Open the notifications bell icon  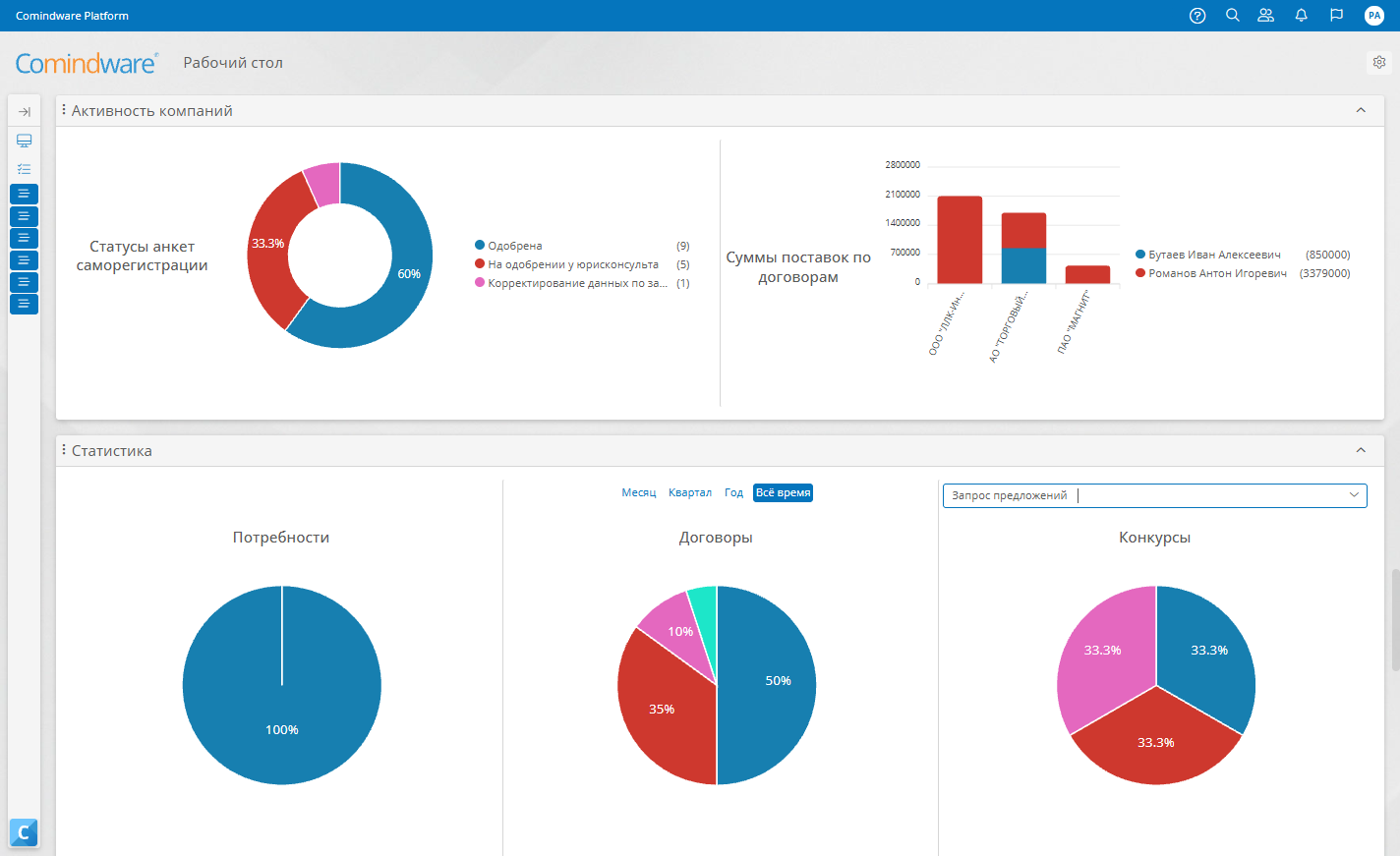point(1301,16)
